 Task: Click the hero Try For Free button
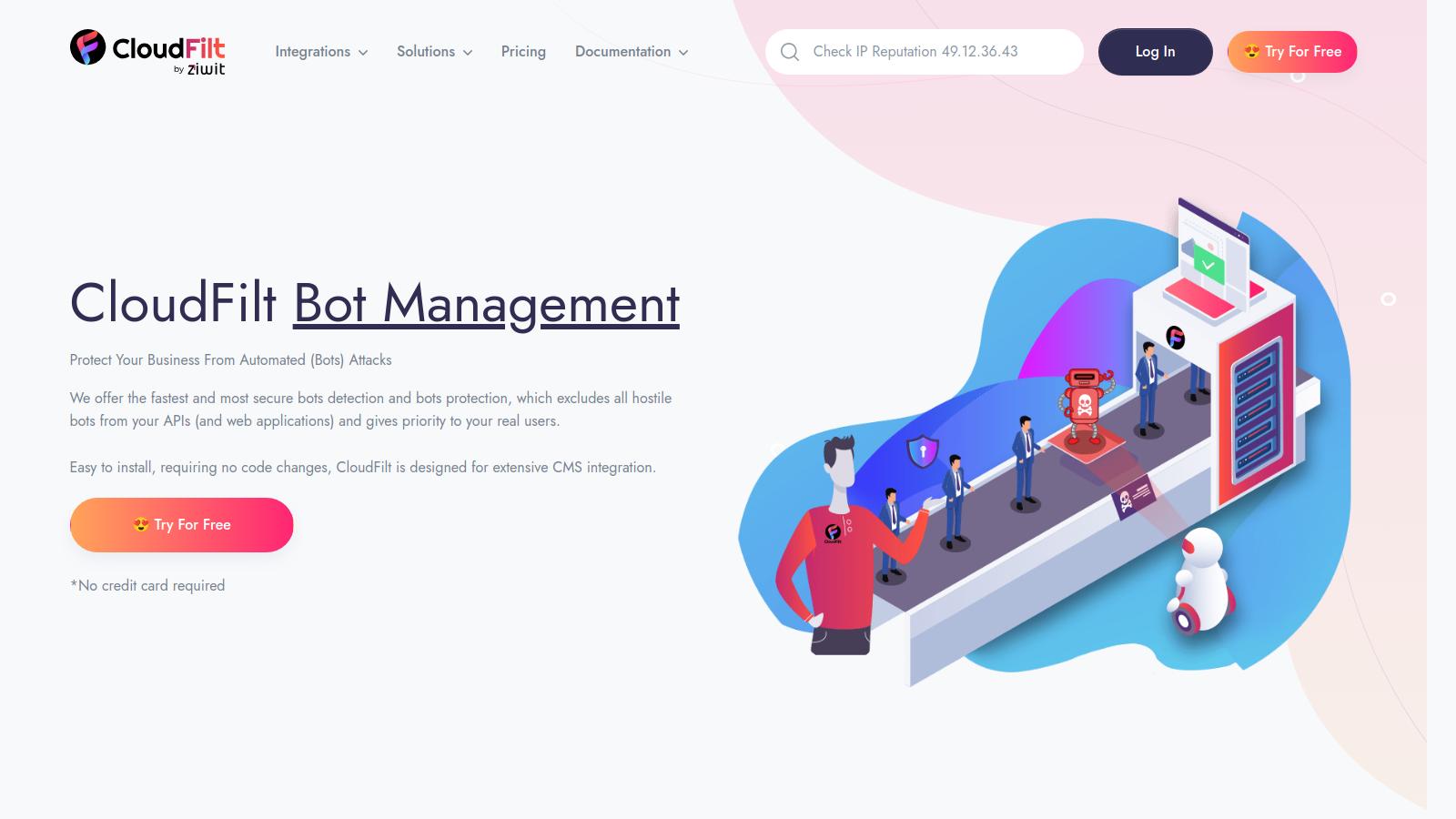[181, 525]
